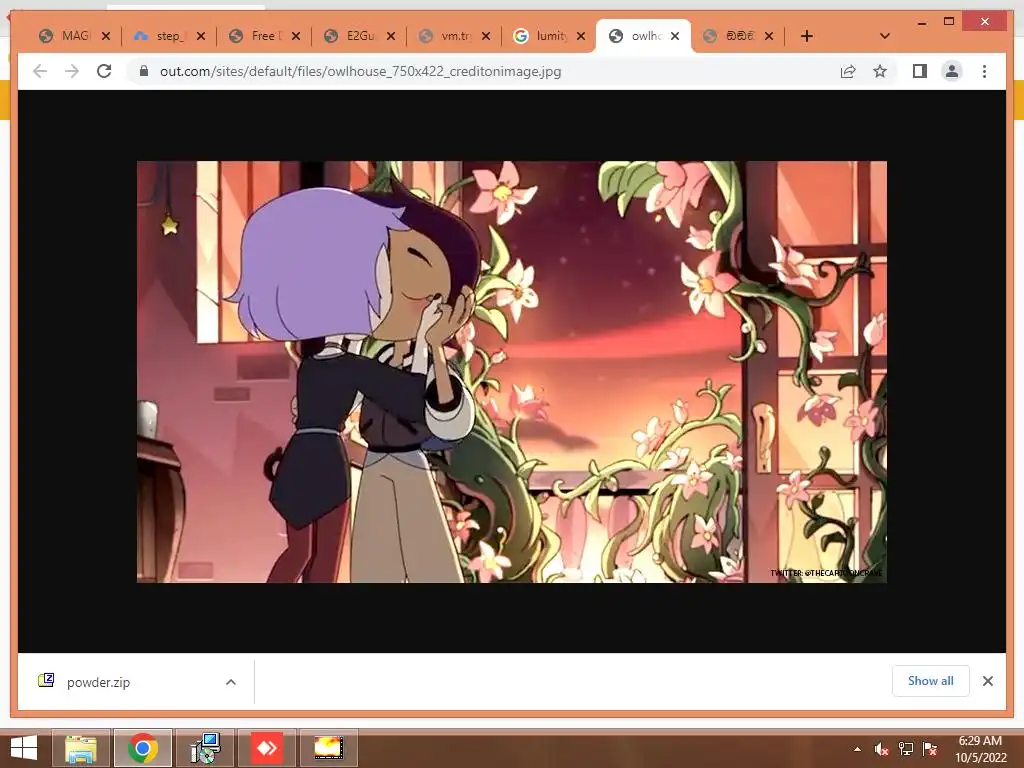Close the lumity tab
The image size is (1024, 768).
(581, 36)
